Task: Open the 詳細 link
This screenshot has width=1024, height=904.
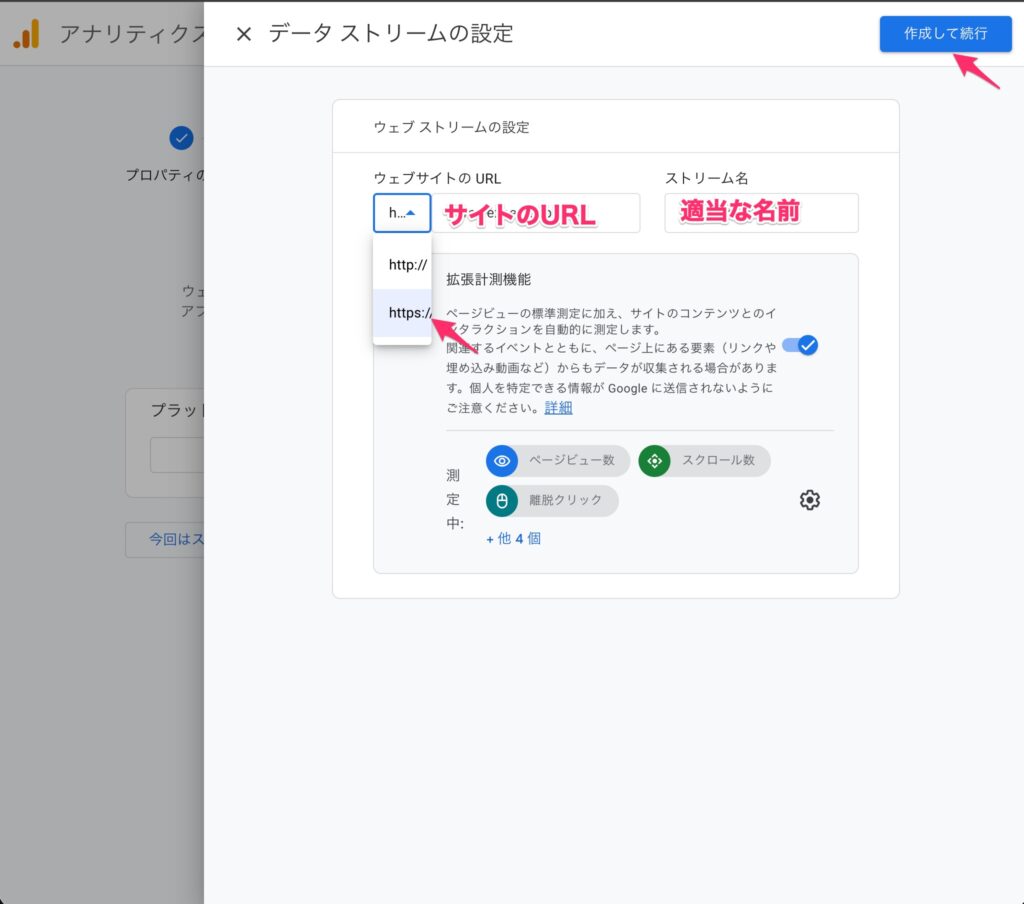Action: point(558,407)
